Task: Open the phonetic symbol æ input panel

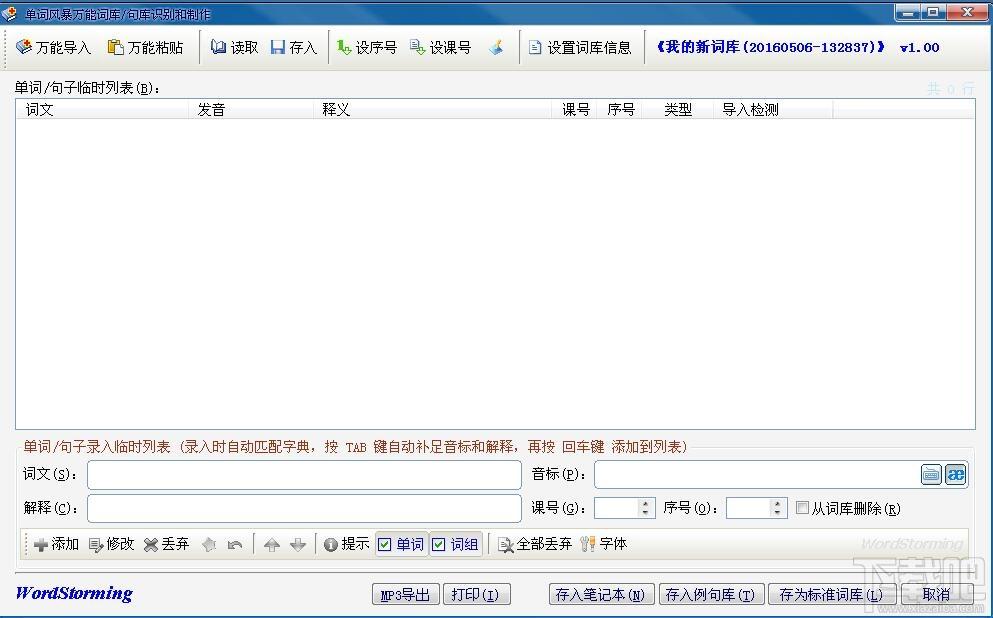Action: coord(956,474)
